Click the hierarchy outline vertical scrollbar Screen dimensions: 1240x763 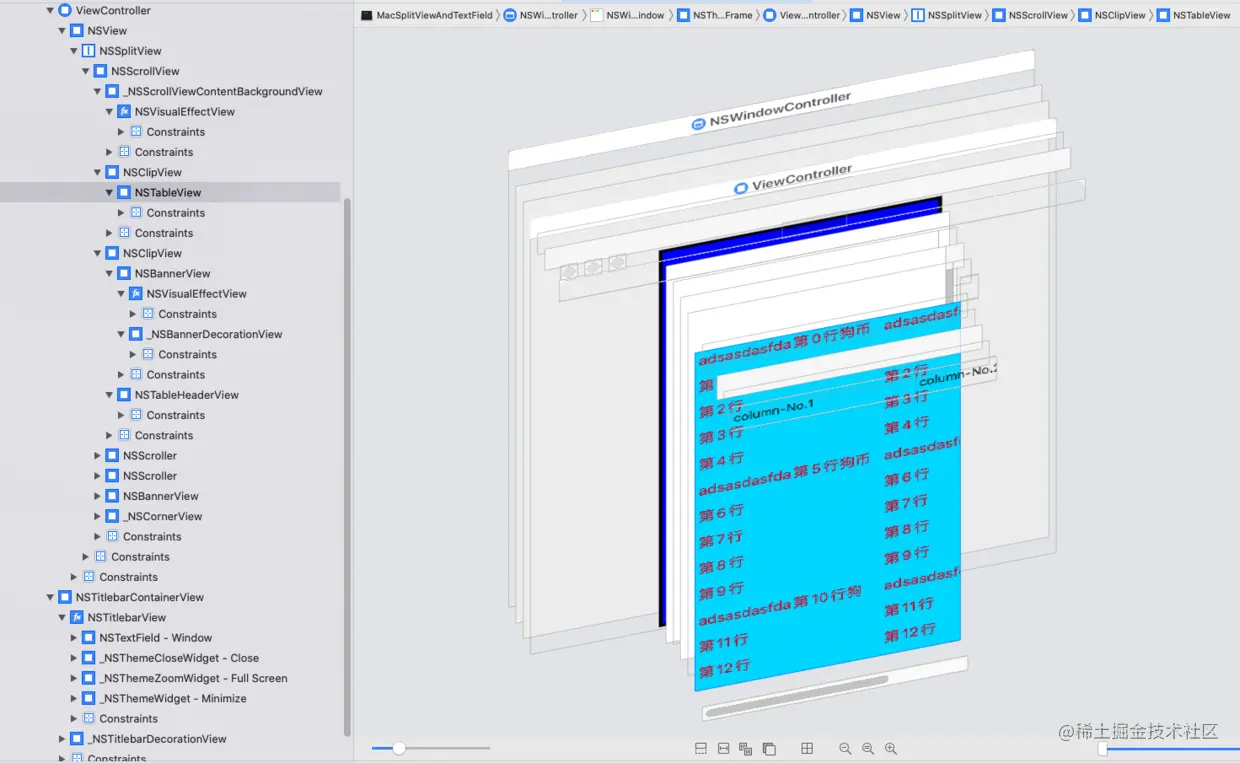tap(347, 465)
